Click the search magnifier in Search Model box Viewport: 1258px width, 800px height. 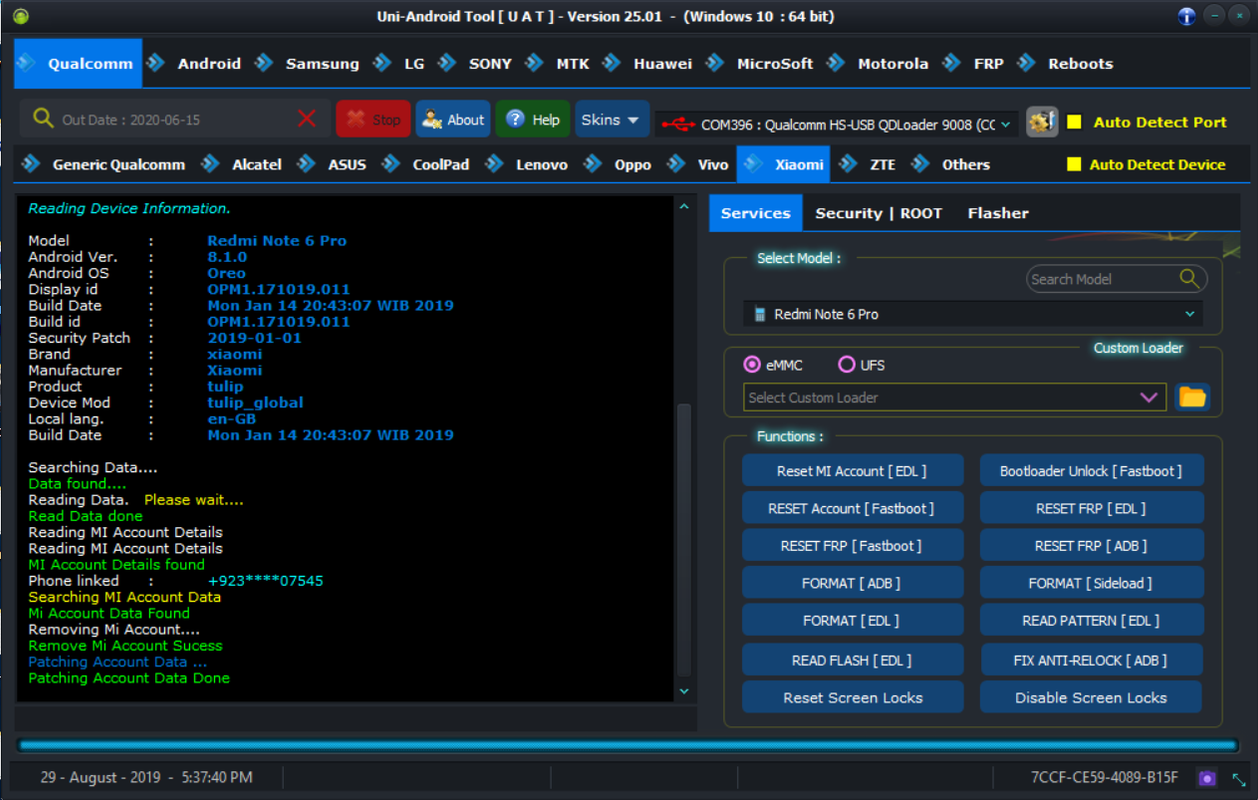click(x=1189, y=278)
